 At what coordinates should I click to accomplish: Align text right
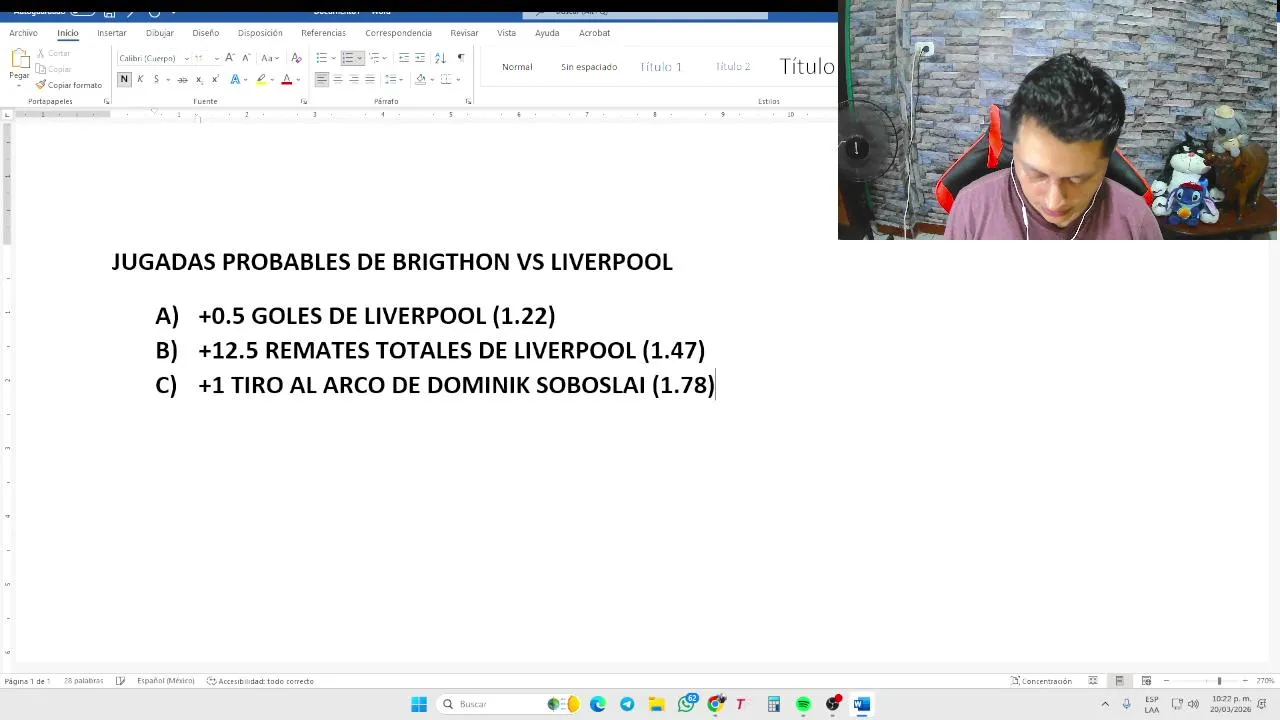pyautogui.click(x=353, y=79)
